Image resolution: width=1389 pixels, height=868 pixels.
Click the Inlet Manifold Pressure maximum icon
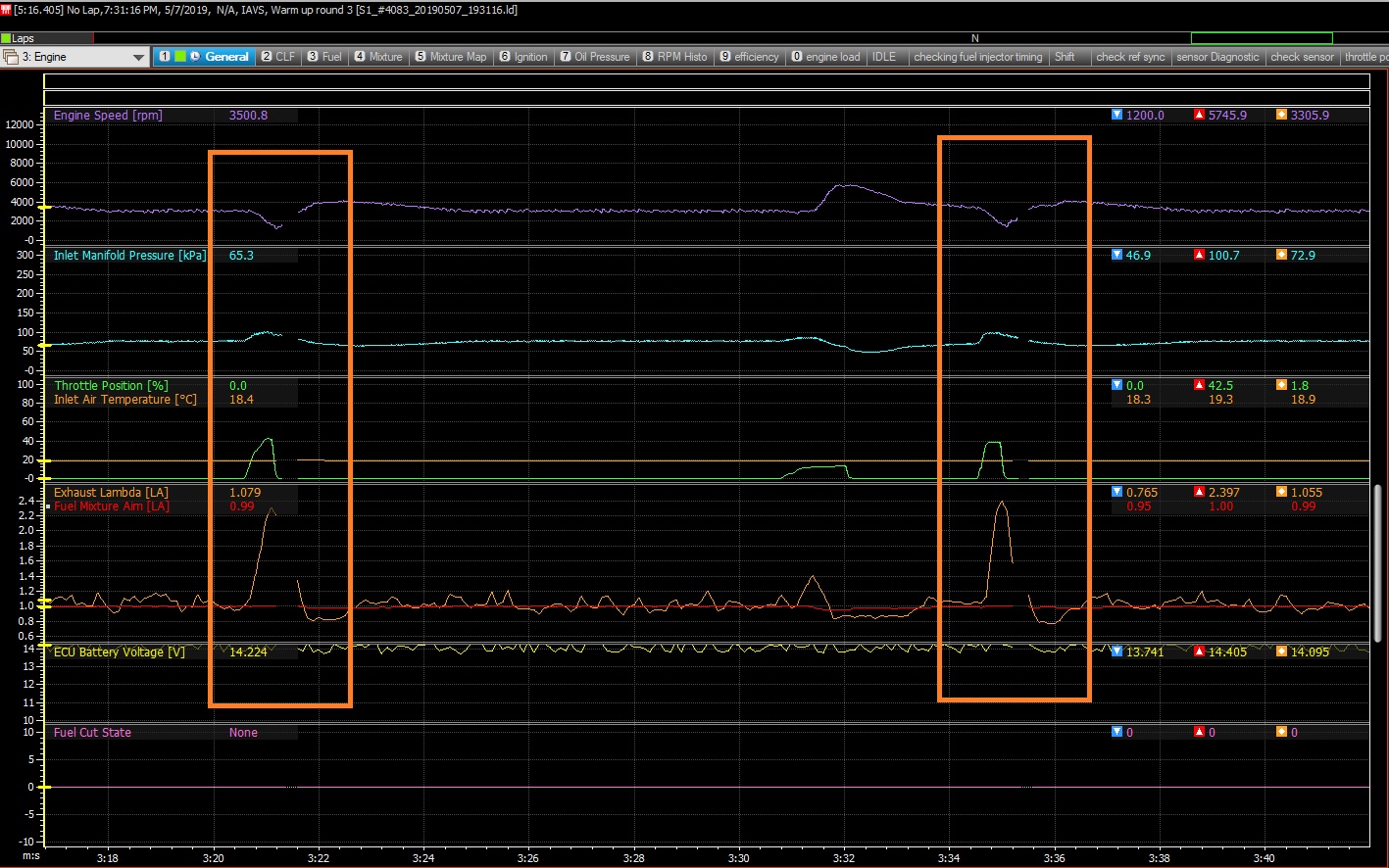[1199, 255]
